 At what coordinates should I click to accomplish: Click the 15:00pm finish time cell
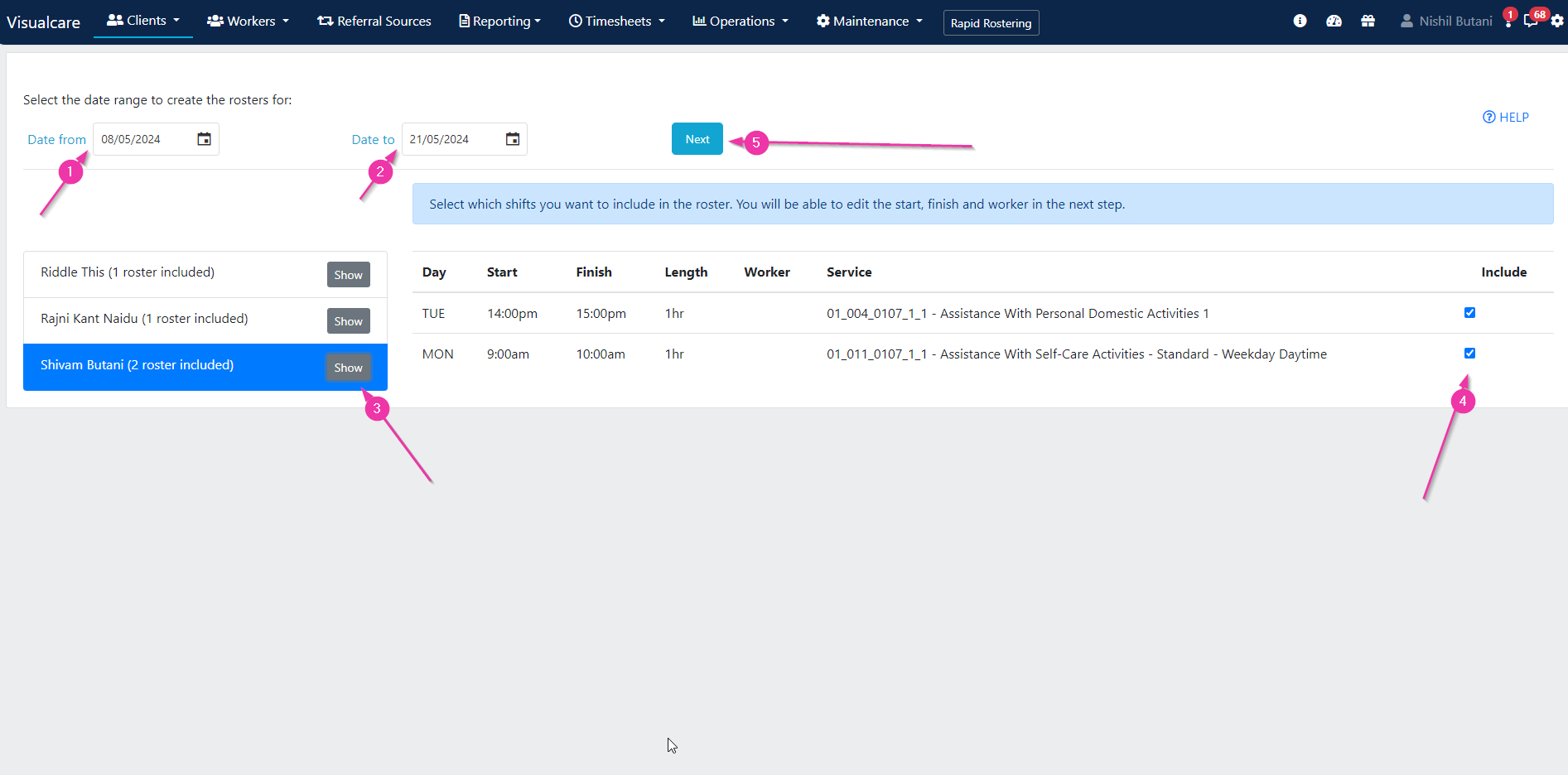coord(601,313)
